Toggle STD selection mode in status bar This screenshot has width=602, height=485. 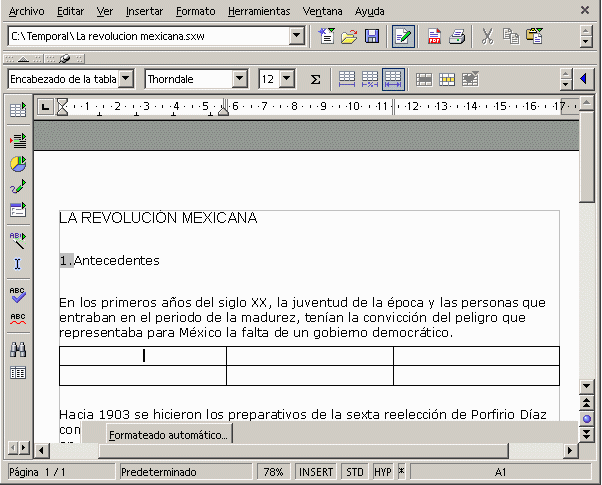[354, 472]
